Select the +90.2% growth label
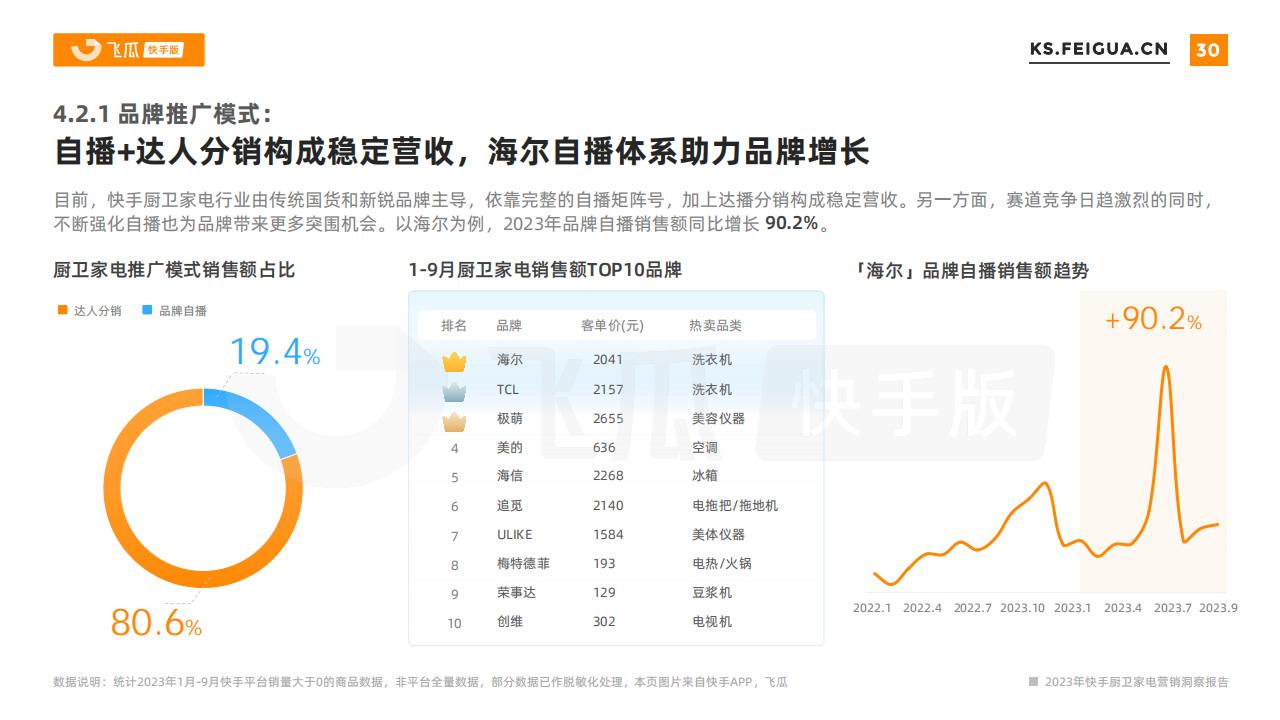The width and height of the screenshot is (1280, 720). coord(1152,319)
